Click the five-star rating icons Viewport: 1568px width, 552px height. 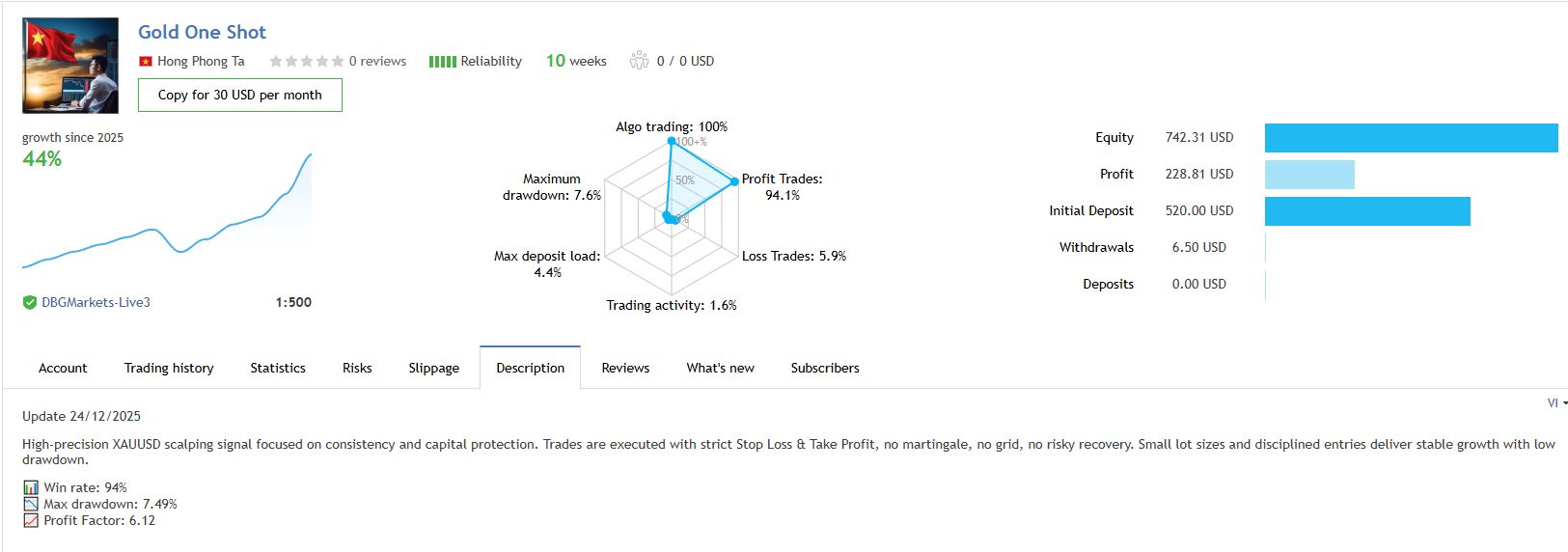tap(306, 61)
